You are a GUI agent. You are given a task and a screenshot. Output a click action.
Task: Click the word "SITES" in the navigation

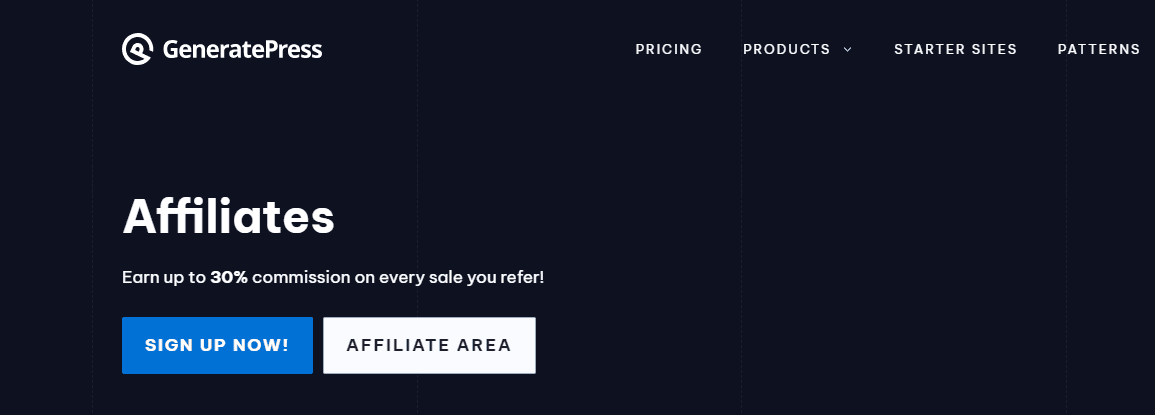(x=993, y=49)
